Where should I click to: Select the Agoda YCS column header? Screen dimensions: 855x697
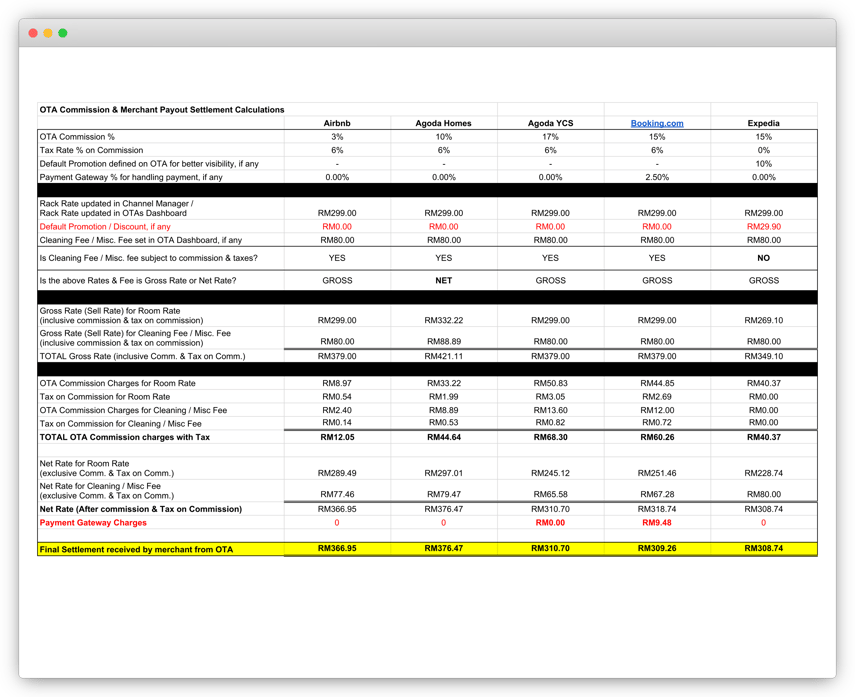pyautogui.click(x=550, y=123)
